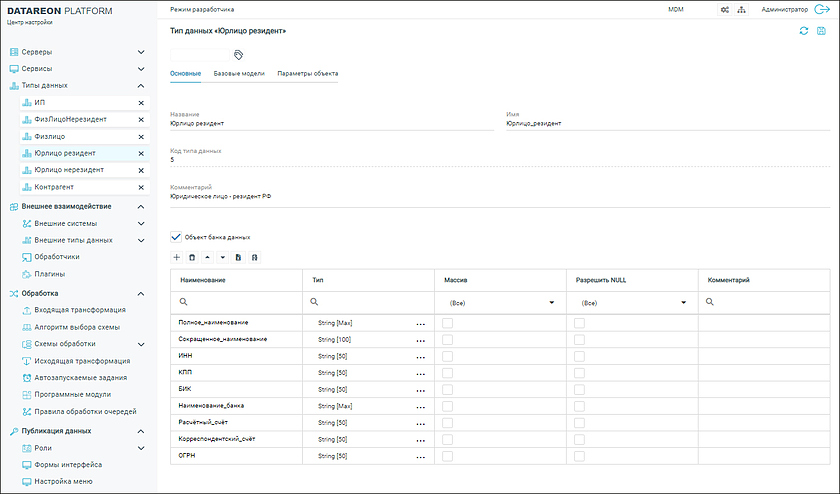Click the delete row trash icon
Image resolution: width=840 pixels, height=494 pixels.
coord(192,257)
